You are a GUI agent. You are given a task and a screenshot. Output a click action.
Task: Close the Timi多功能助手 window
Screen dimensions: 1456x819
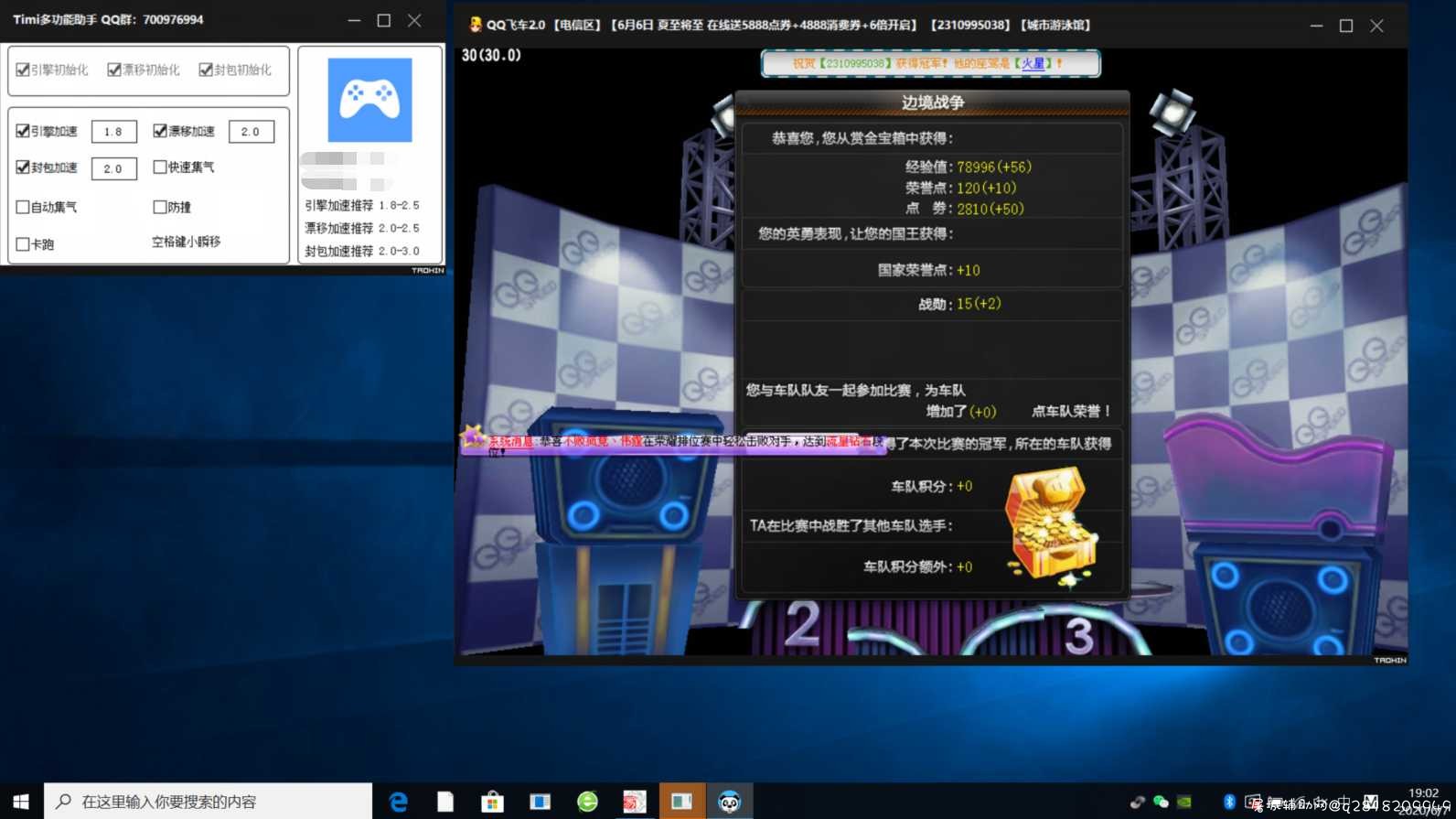[414, 20]
